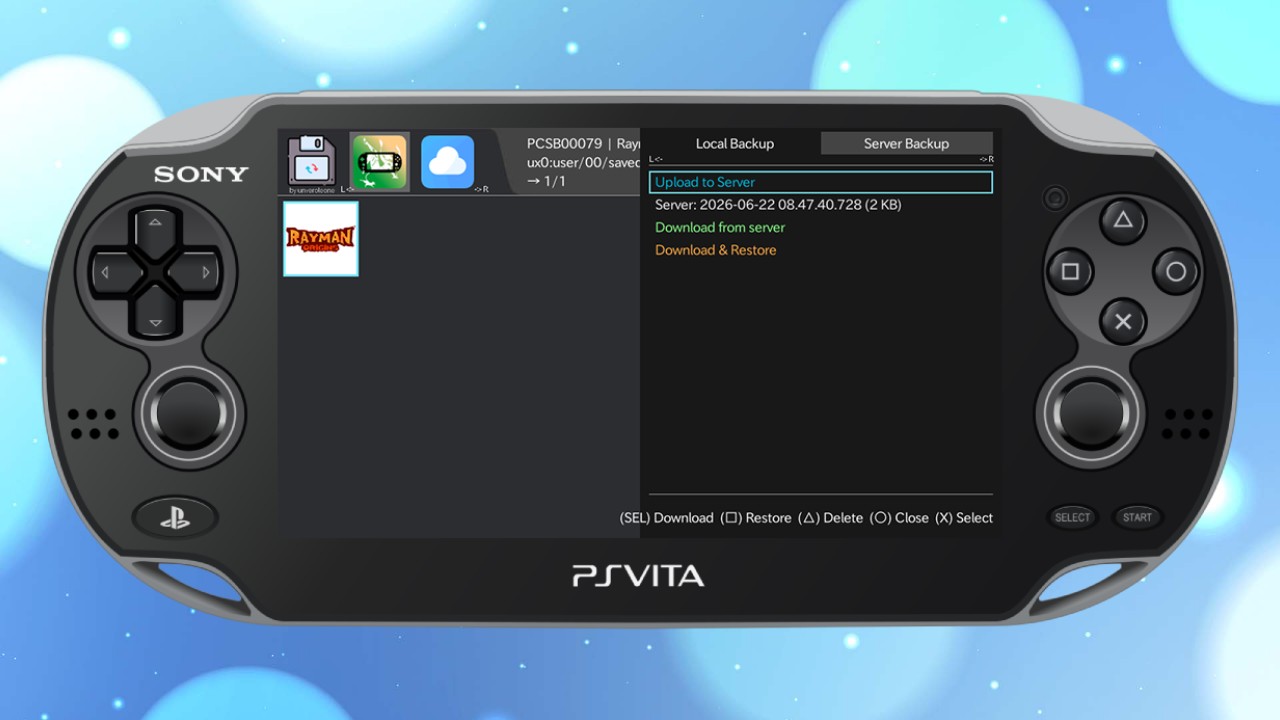Tap the Cross face button

(x=1123, y=322)
